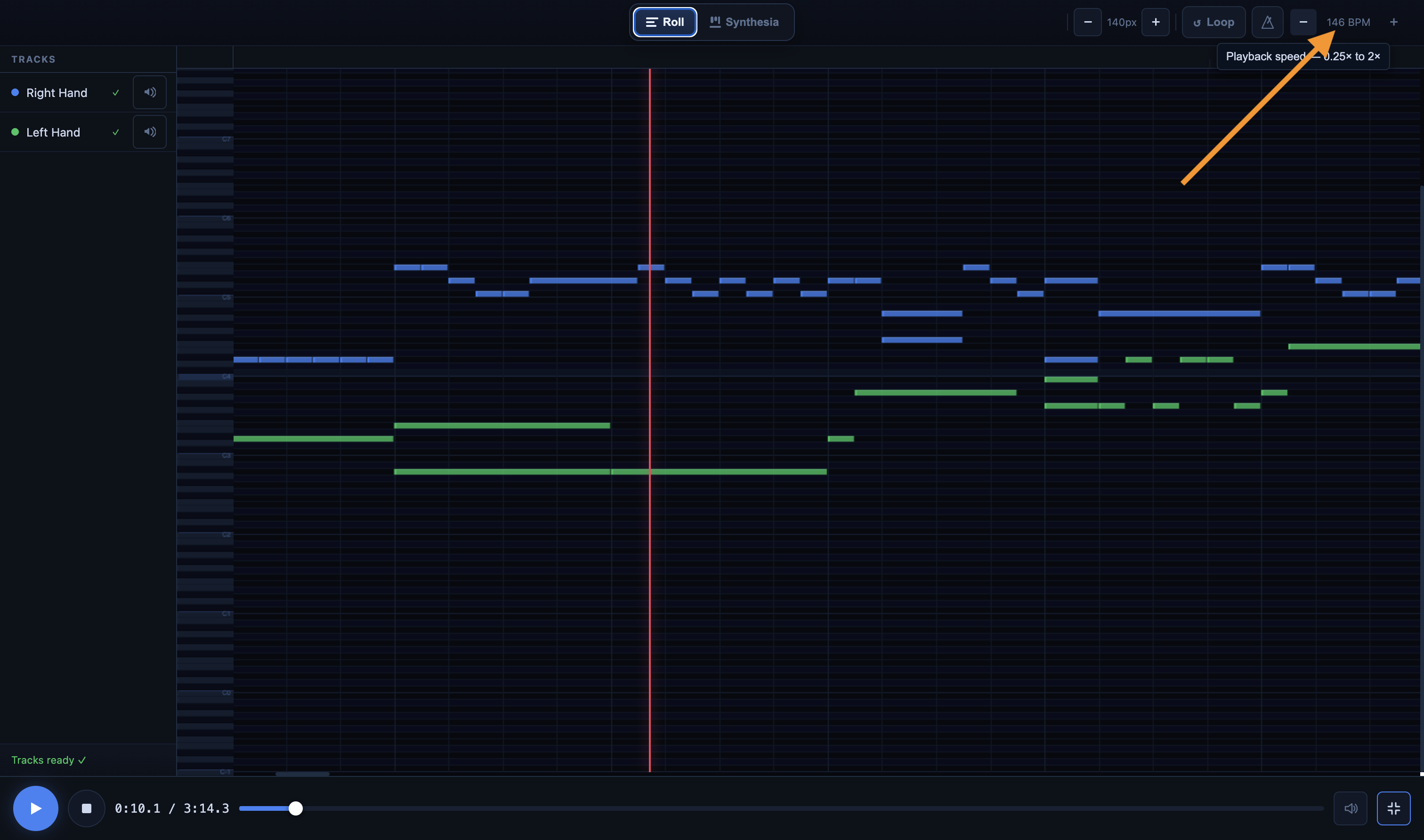This screenshot has height=840, width=1424.
Task: Switch to the Synthesia view tab
Action: point(744,22)
